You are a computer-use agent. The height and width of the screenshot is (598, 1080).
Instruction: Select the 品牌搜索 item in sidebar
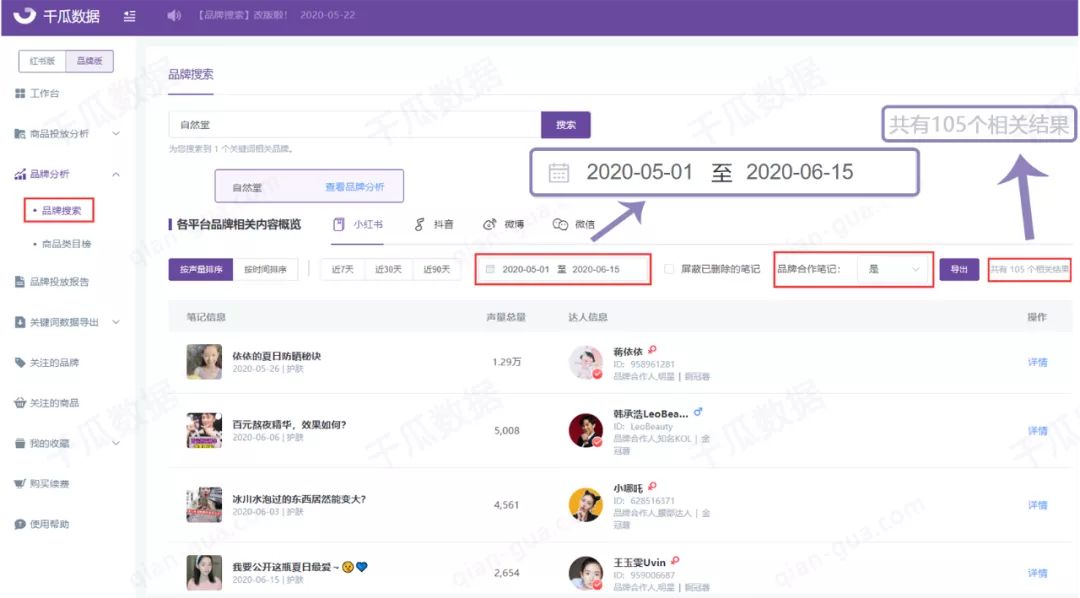(x=62, y=210)
